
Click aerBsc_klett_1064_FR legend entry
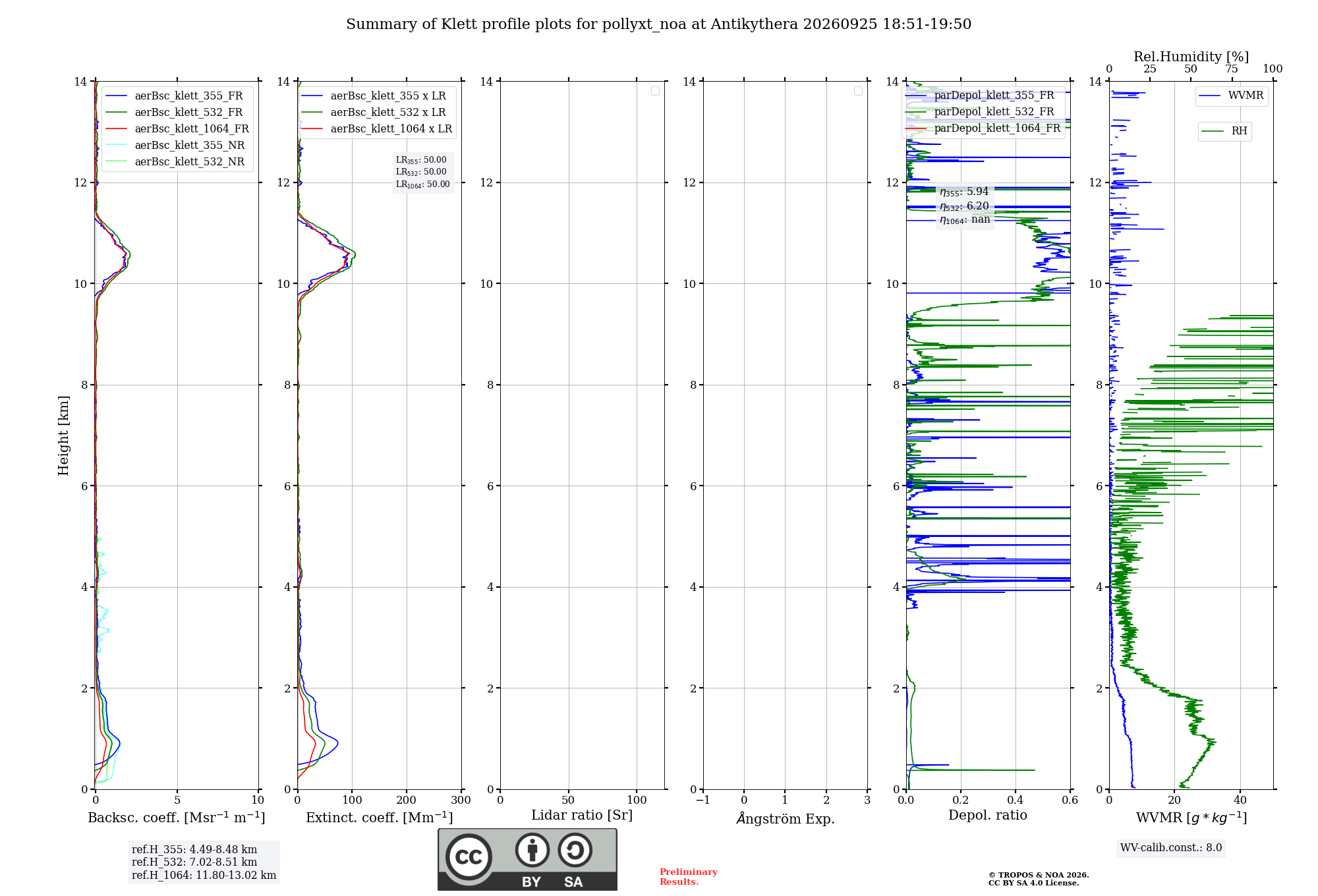pyautogui.click(x=177, y=128)
